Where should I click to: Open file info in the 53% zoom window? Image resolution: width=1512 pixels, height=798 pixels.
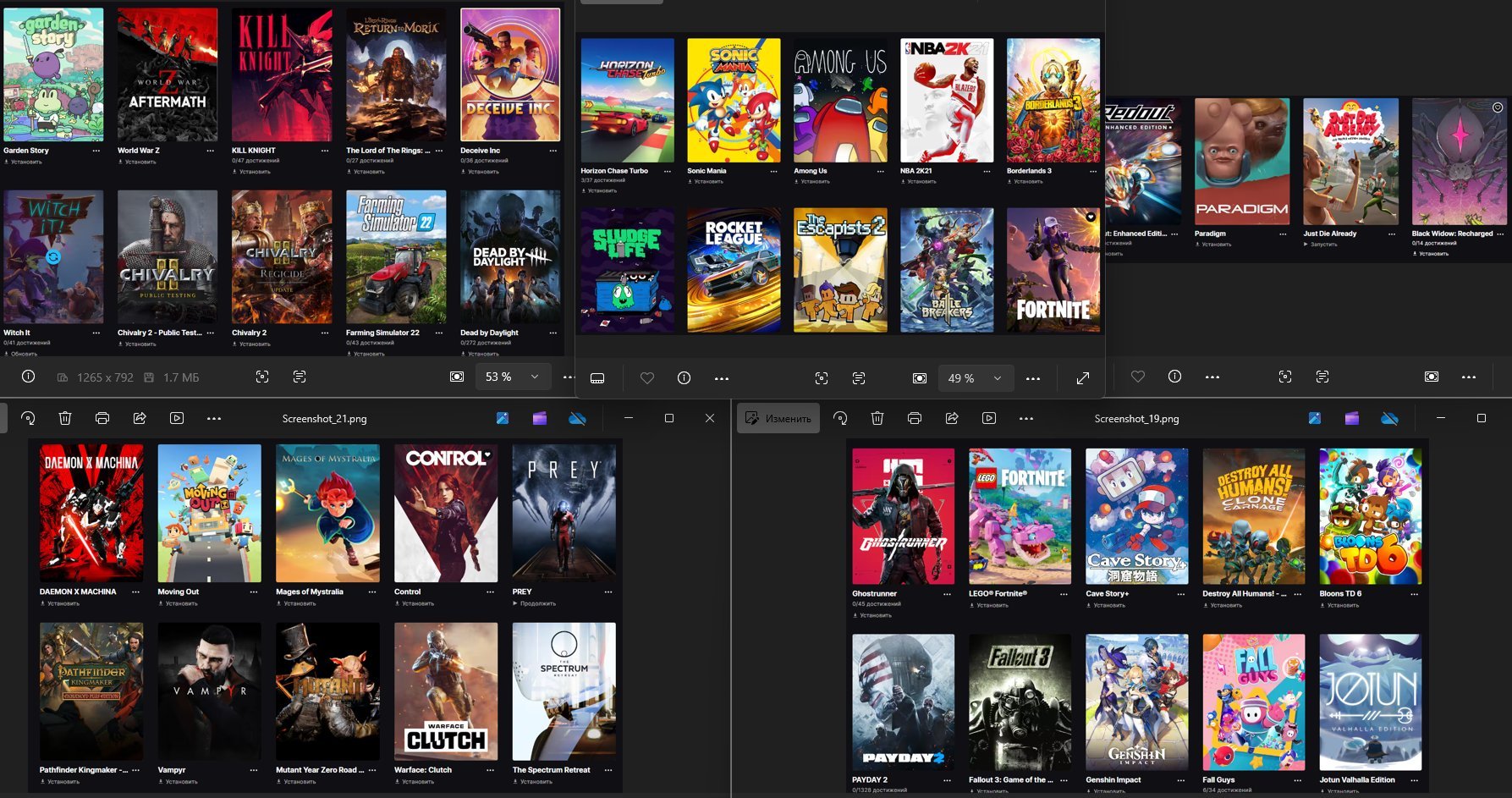(28, 377)
